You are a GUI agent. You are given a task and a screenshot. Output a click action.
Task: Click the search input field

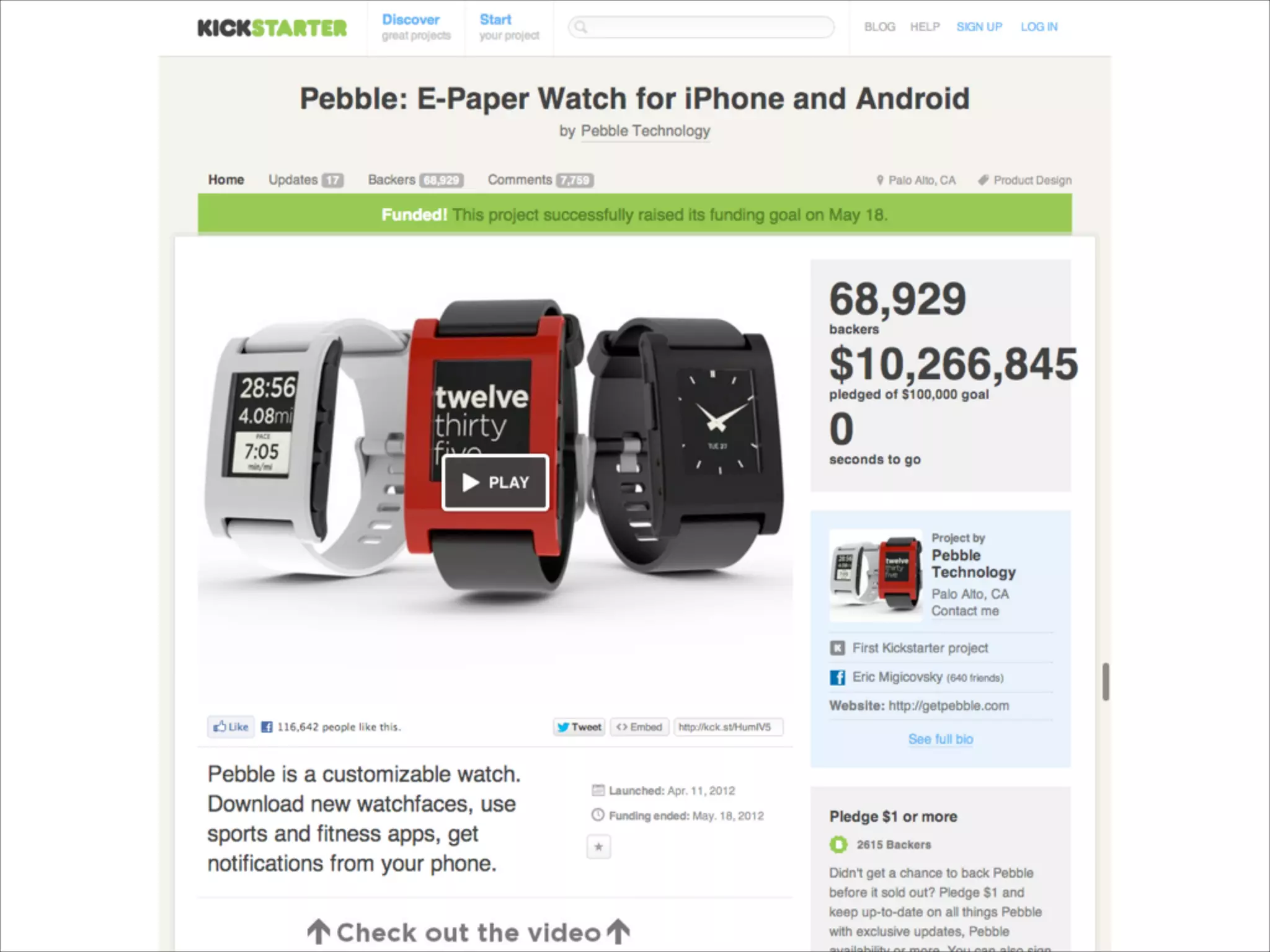[x=701, y=27]
